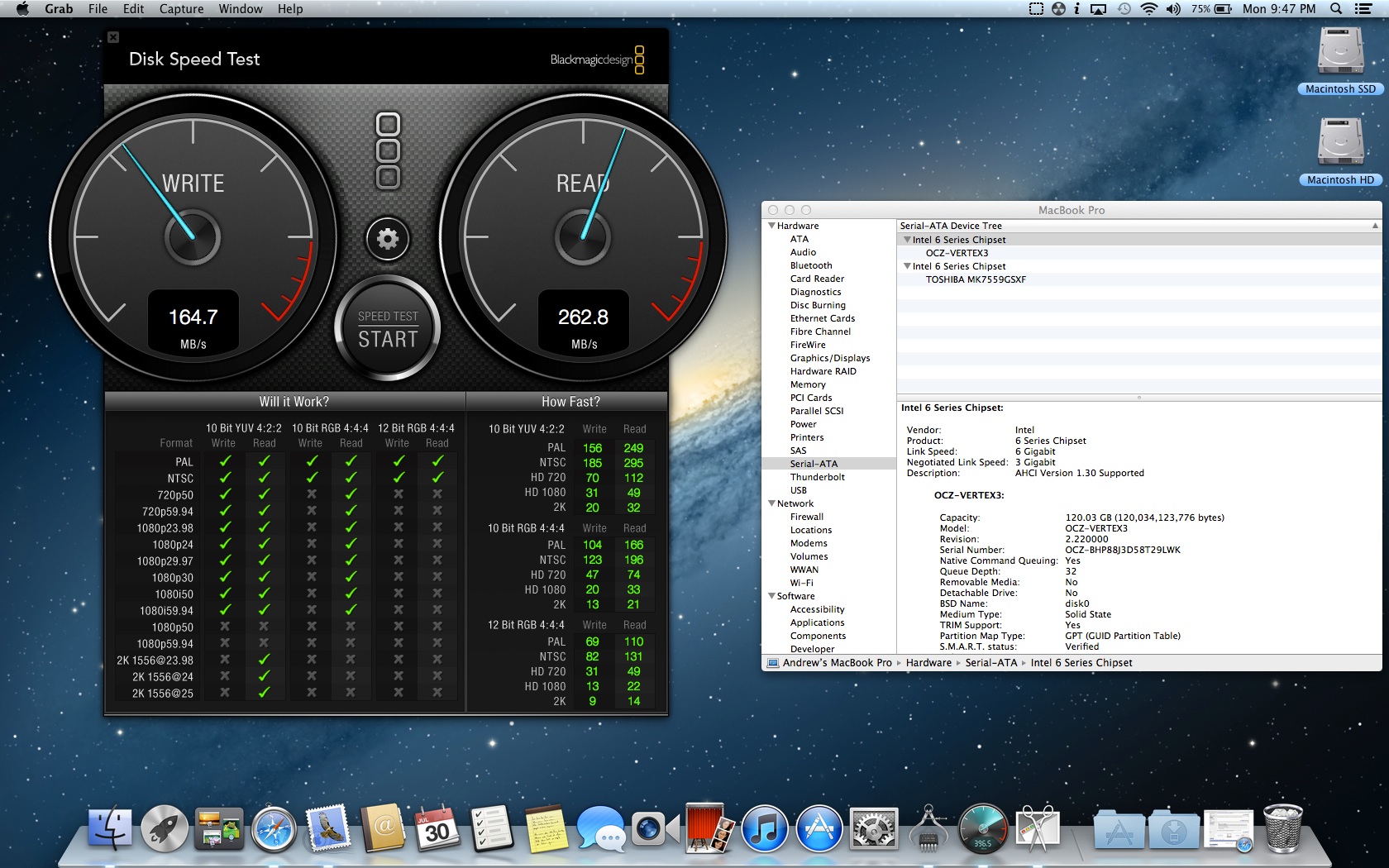Open Spotlight search in menu bar

pyautogui.click(x=1336, y=9)
